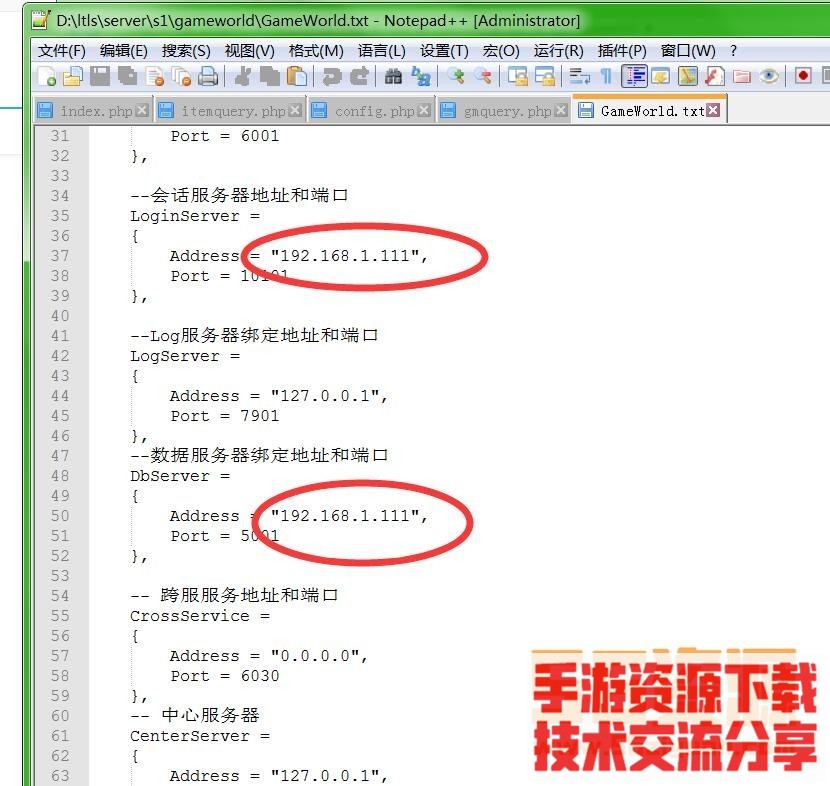Open Find with the binoculars icon

point(393,76)
